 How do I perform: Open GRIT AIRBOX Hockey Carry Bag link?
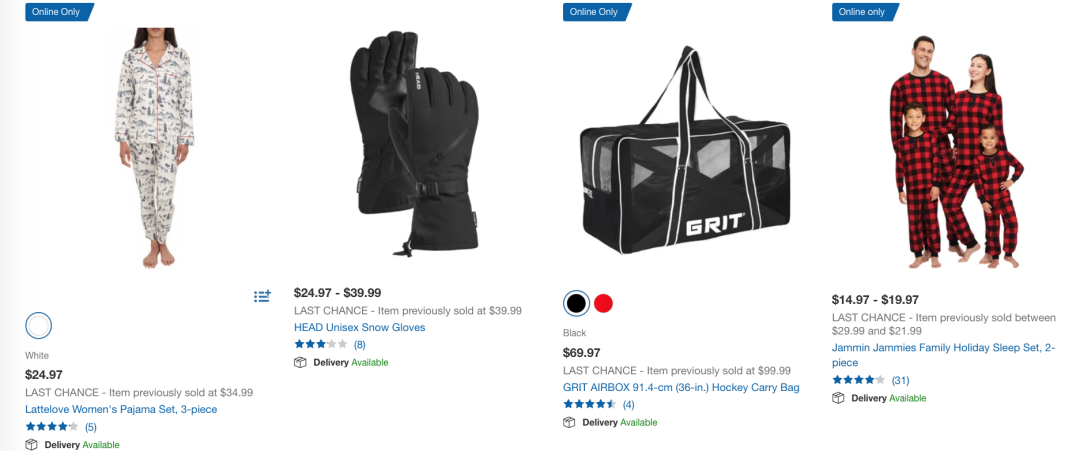(681, 388)
